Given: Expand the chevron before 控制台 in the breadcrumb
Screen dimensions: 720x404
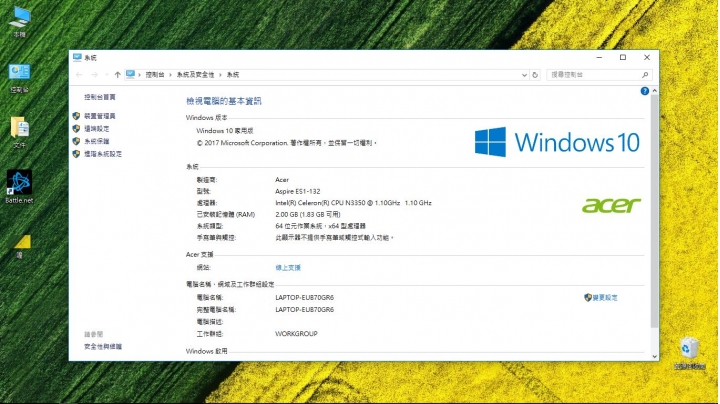Looking at the screenshot, I should [x=140, y=75].
